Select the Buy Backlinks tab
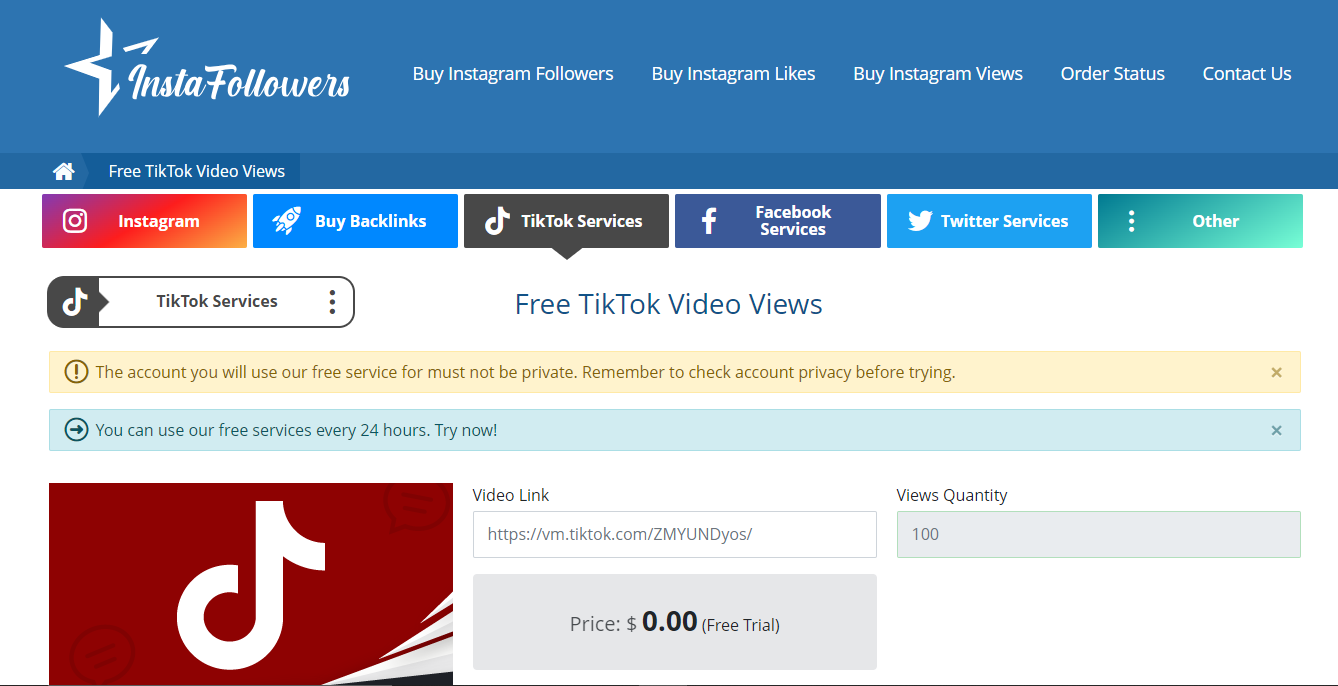 pos(355,221)
